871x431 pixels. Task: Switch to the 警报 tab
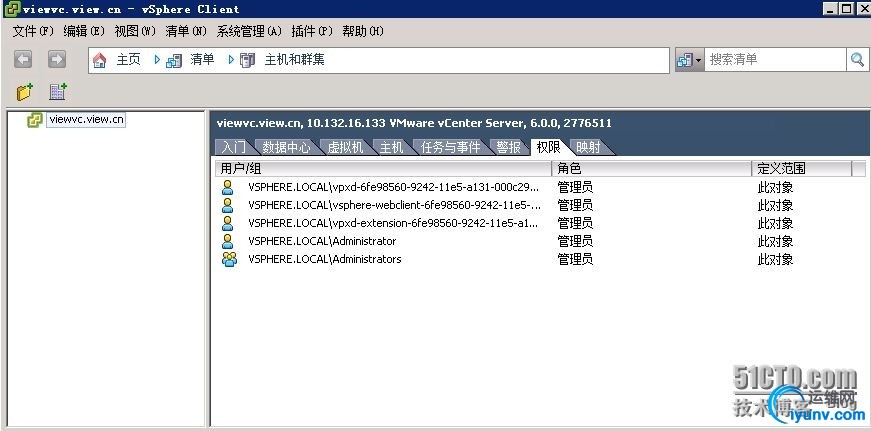pyautogui.click(x=509, y=147)
